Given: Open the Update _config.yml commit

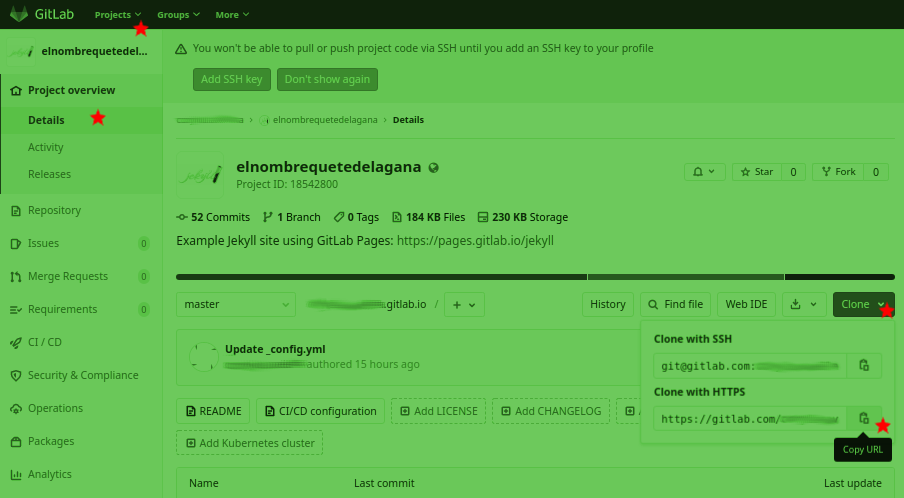Looking at the screenshot, I should [x=275, y=349].
